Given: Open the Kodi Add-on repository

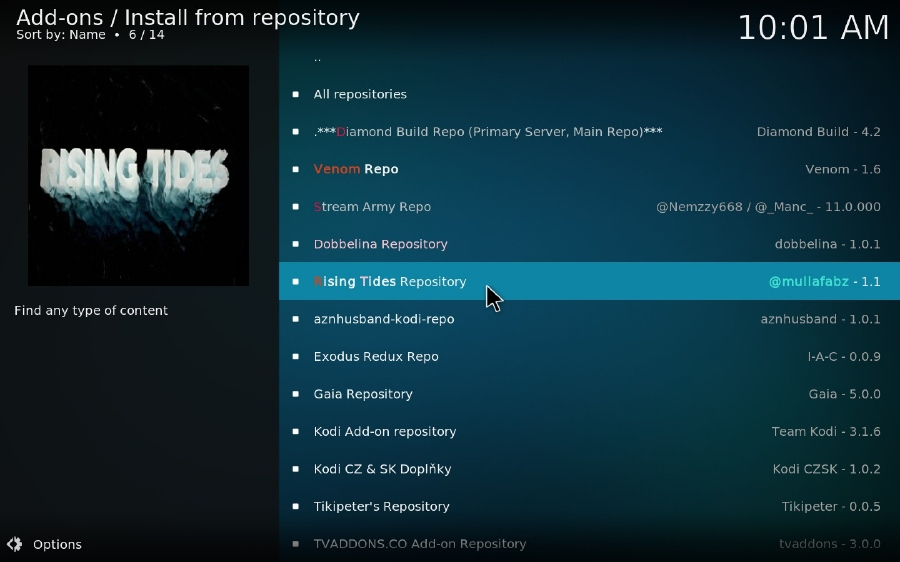Looking at the screenshot, I should point(589,431).
